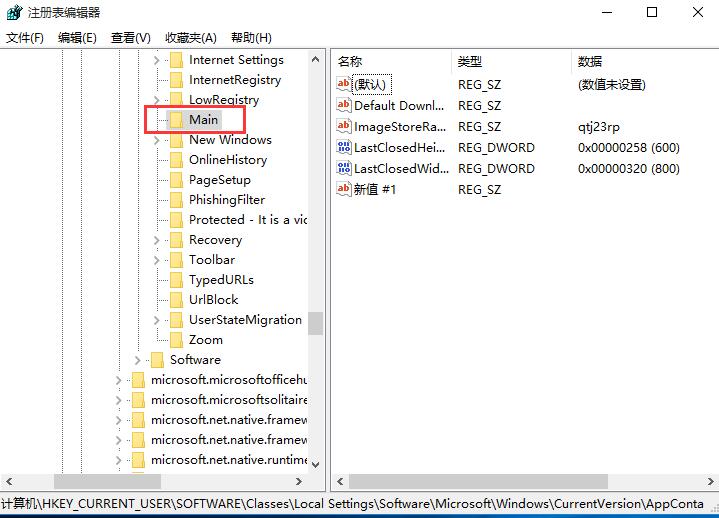Select the microsoft.net.native.runtime tree label

pos(229,460)
